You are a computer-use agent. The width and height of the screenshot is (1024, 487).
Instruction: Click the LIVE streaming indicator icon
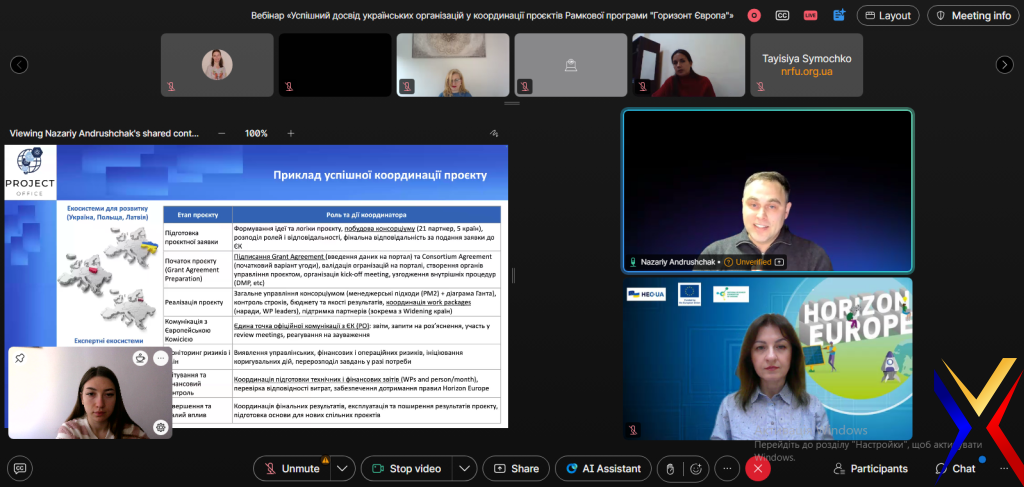pos(811,15)
